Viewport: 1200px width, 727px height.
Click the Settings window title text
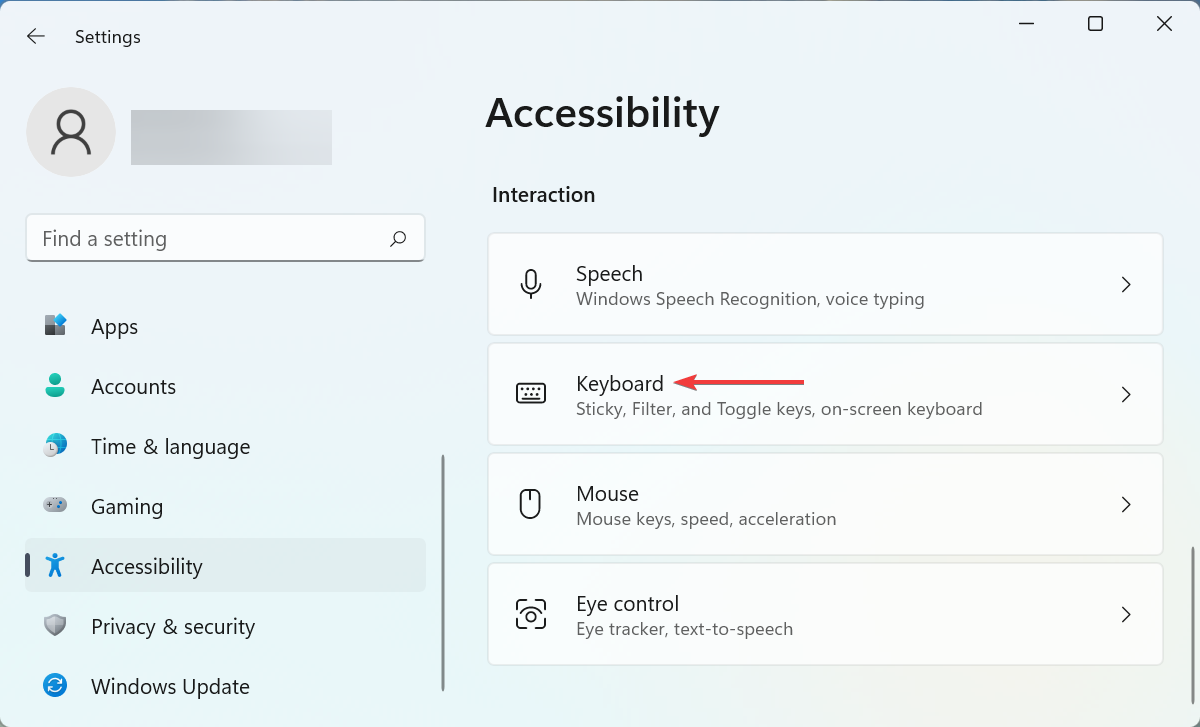click(x=108, y=37)
